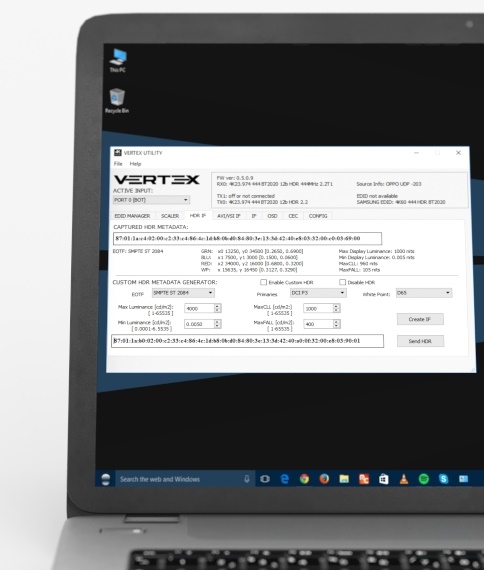Click the MaxFALL 400 value field
Image resolution: width=484 pixels, height=570 pixels.
pyautogui.click(x=319, y=324)
